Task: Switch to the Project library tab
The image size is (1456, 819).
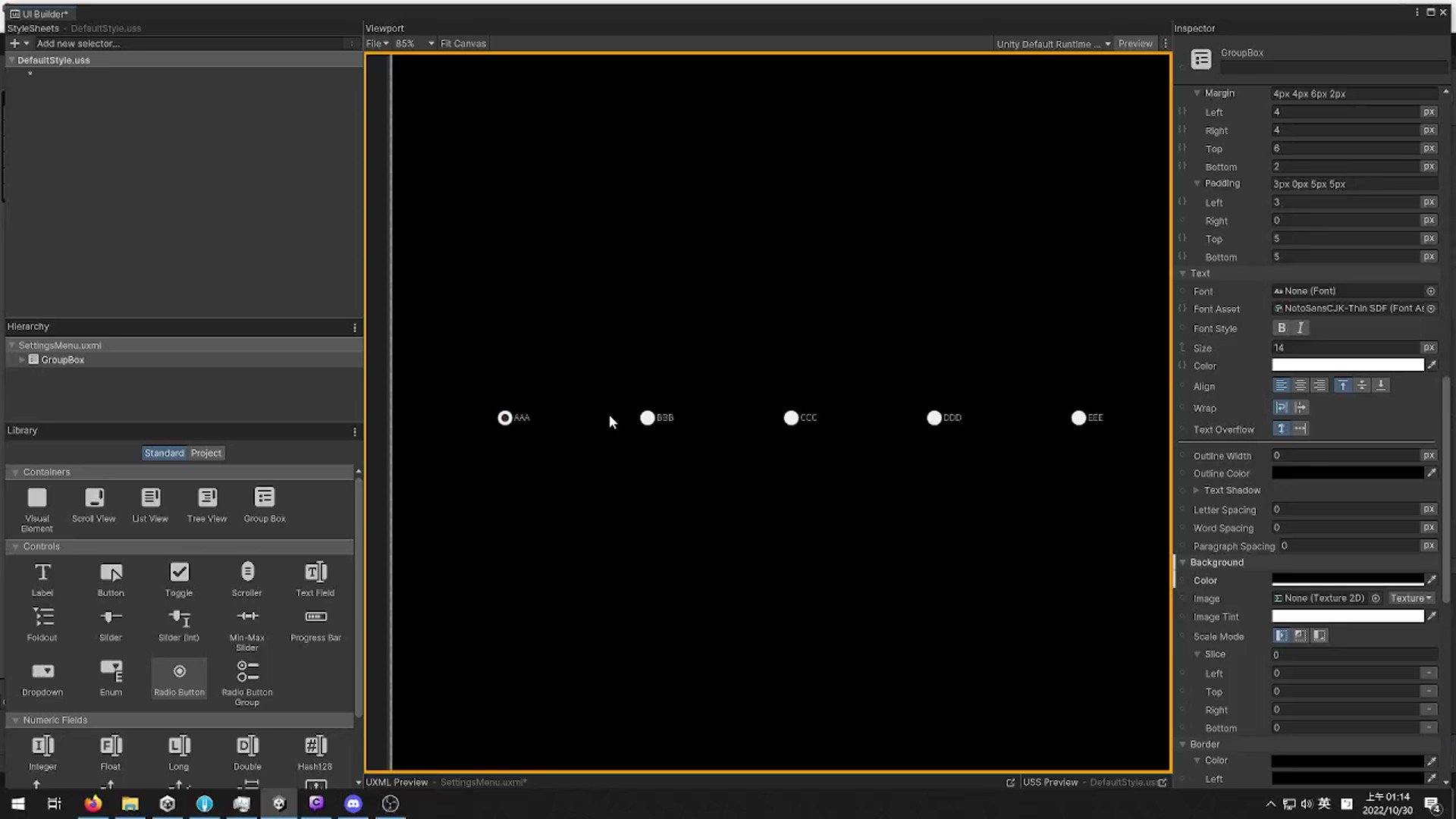Action: click(206, 453)
